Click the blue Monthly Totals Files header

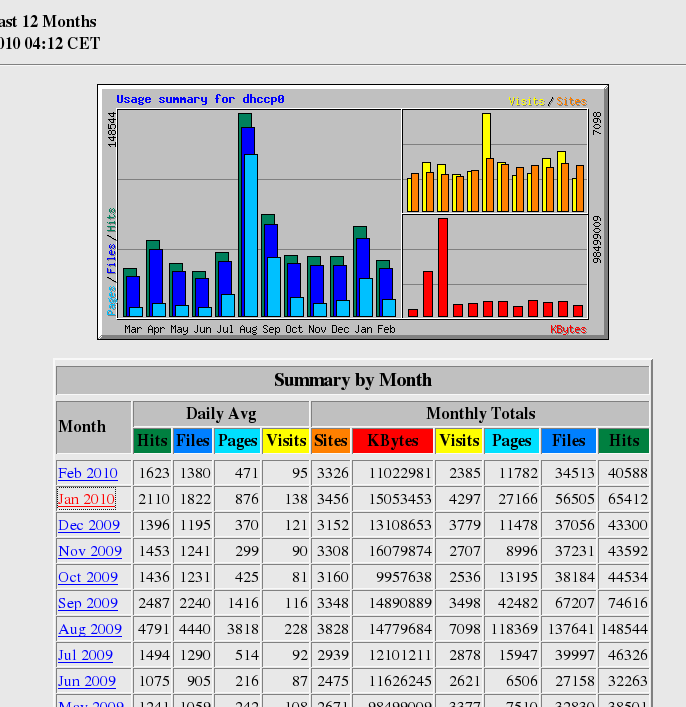[568, 441]
